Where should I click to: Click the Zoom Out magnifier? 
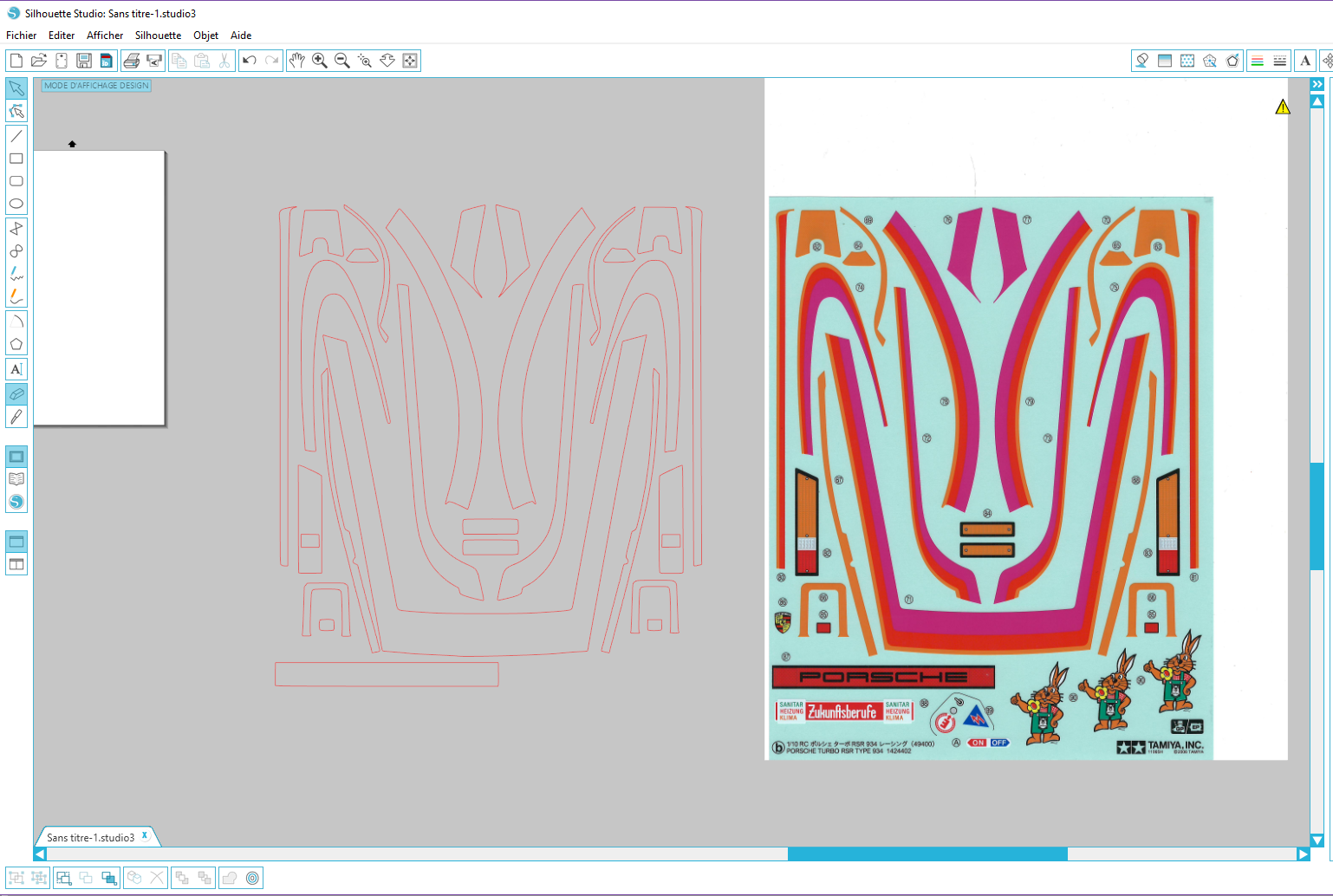342,61
